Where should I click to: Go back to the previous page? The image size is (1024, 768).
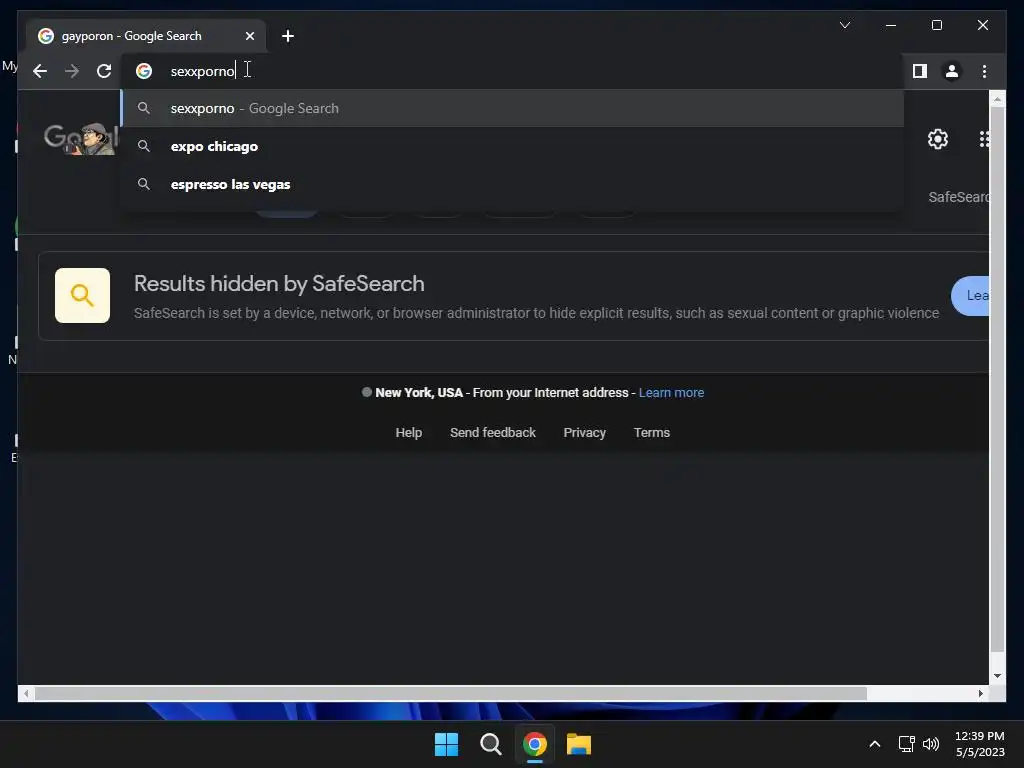click(40, 71)
